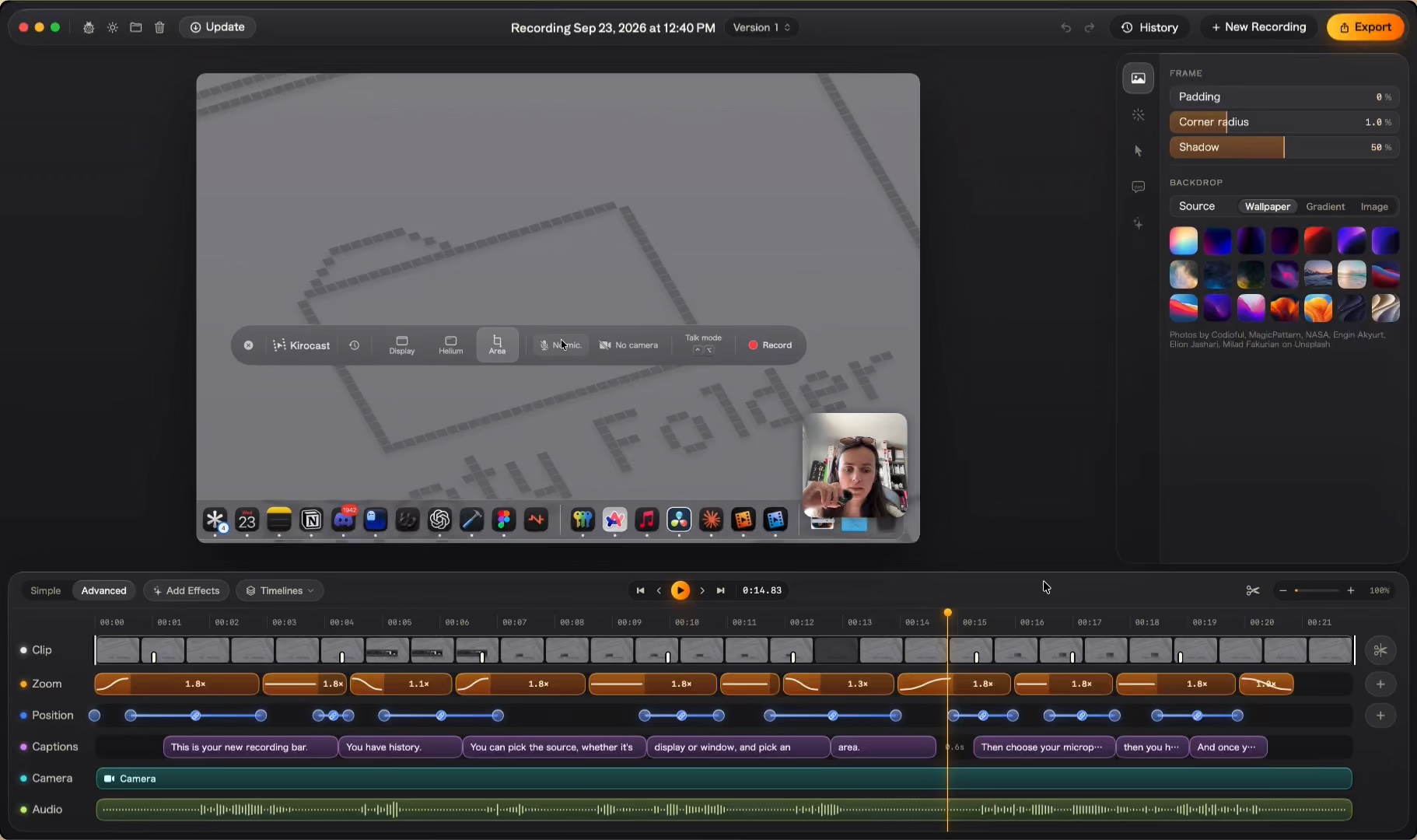The width and height of the screenshot is (1417, 840).
Task: Select Wallpaper as backdrop source
Action: point(1267,206)
